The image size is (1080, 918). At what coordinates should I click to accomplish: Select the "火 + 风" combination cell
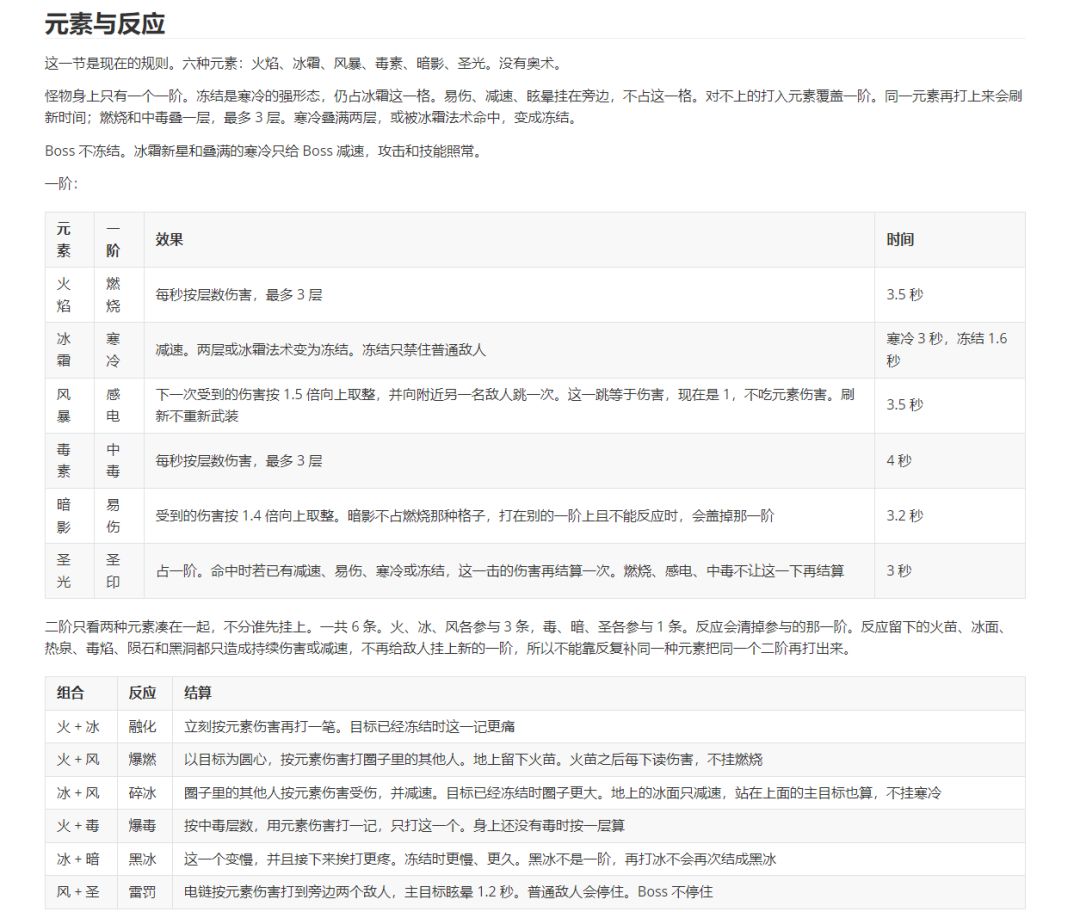coord(81,760)
